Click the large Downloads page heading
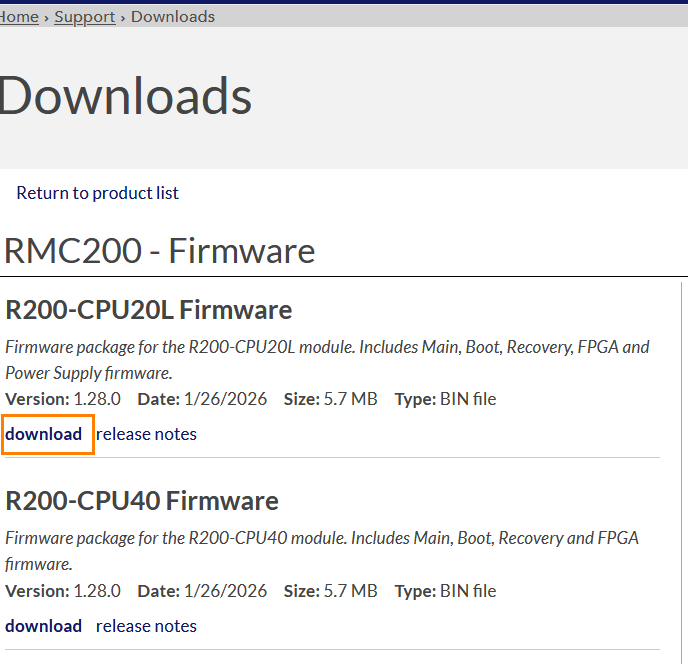This screenshot has height=664, width=688. point(125,96)
